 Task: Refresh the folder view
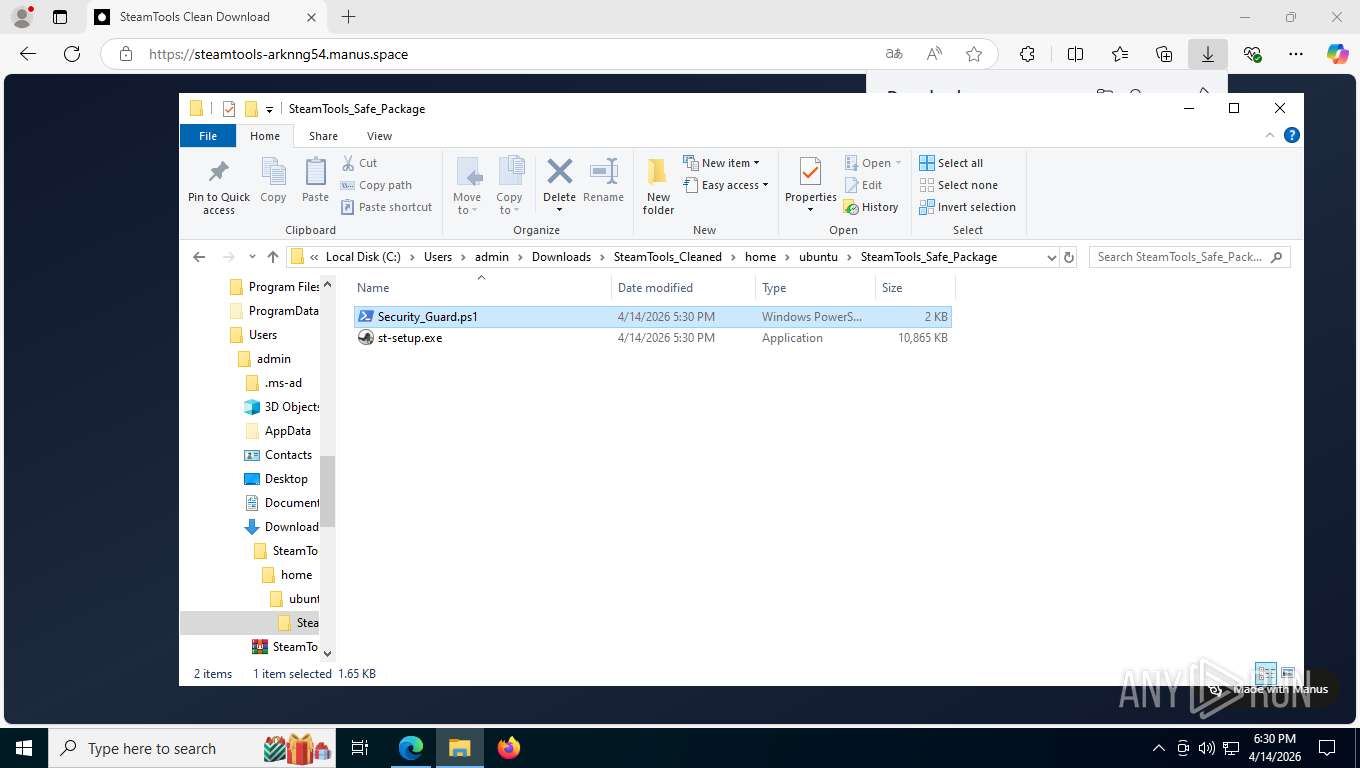point(1069,257)
